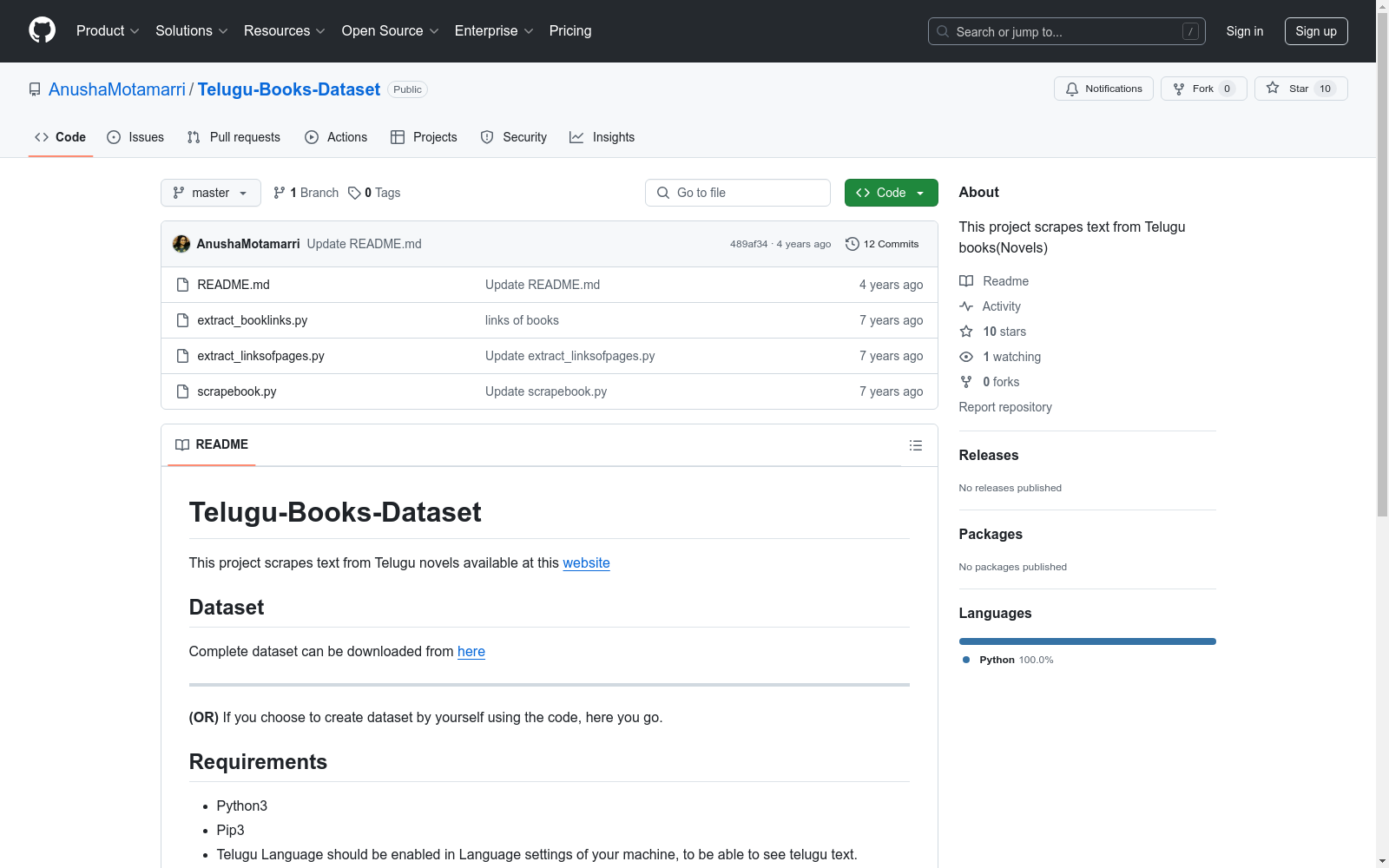Open the README outline list icon
Viewport: 1389px width, 868px height.
pyautogui.click(x=916, y=445)
